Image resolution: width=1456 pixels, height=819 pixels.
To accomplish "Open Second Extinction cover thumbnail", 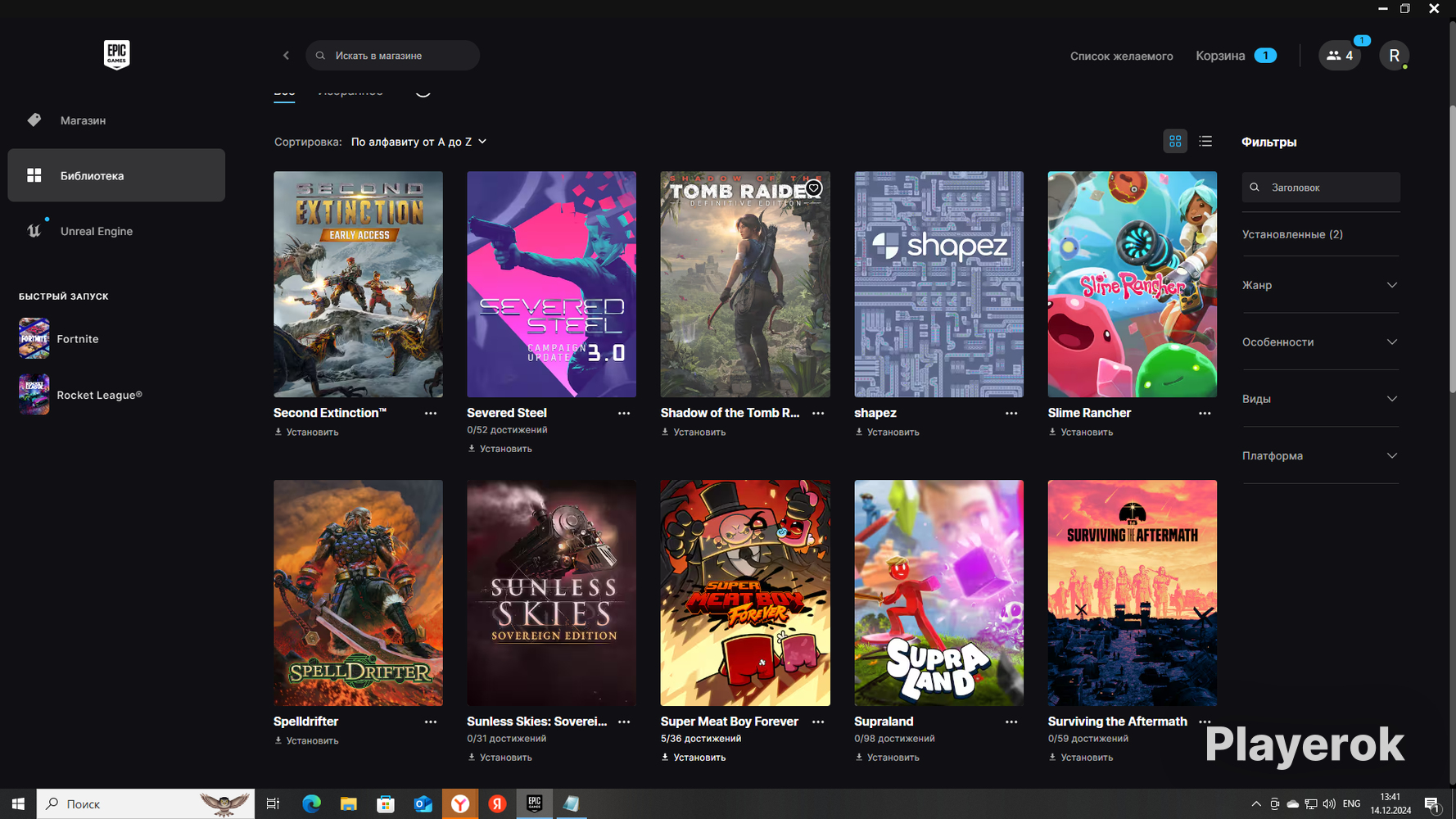I will 358,284.
